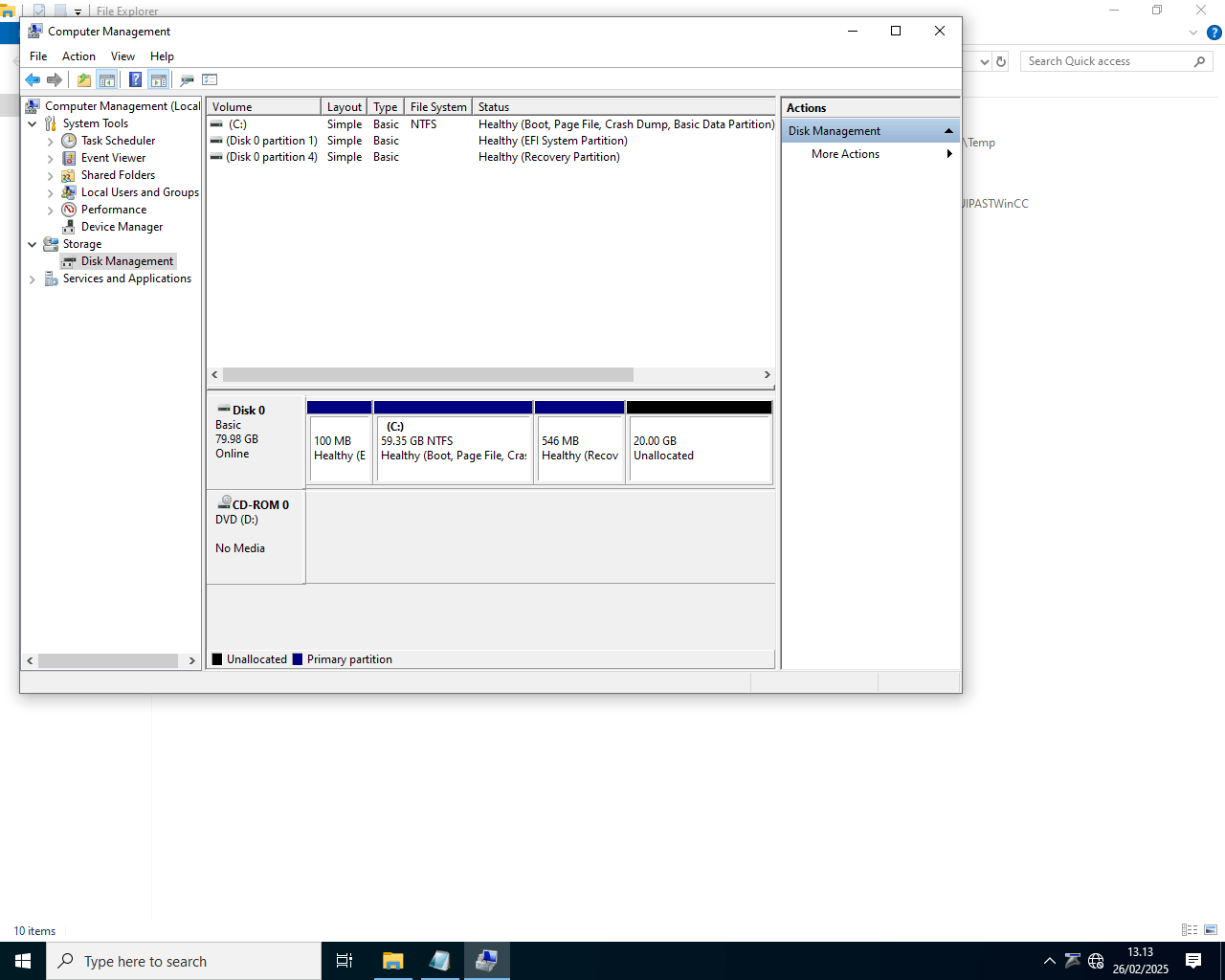Click the Shared Folders icon in tree
1225x980 pixels.
pyautogui.click(x=69, y=175)
